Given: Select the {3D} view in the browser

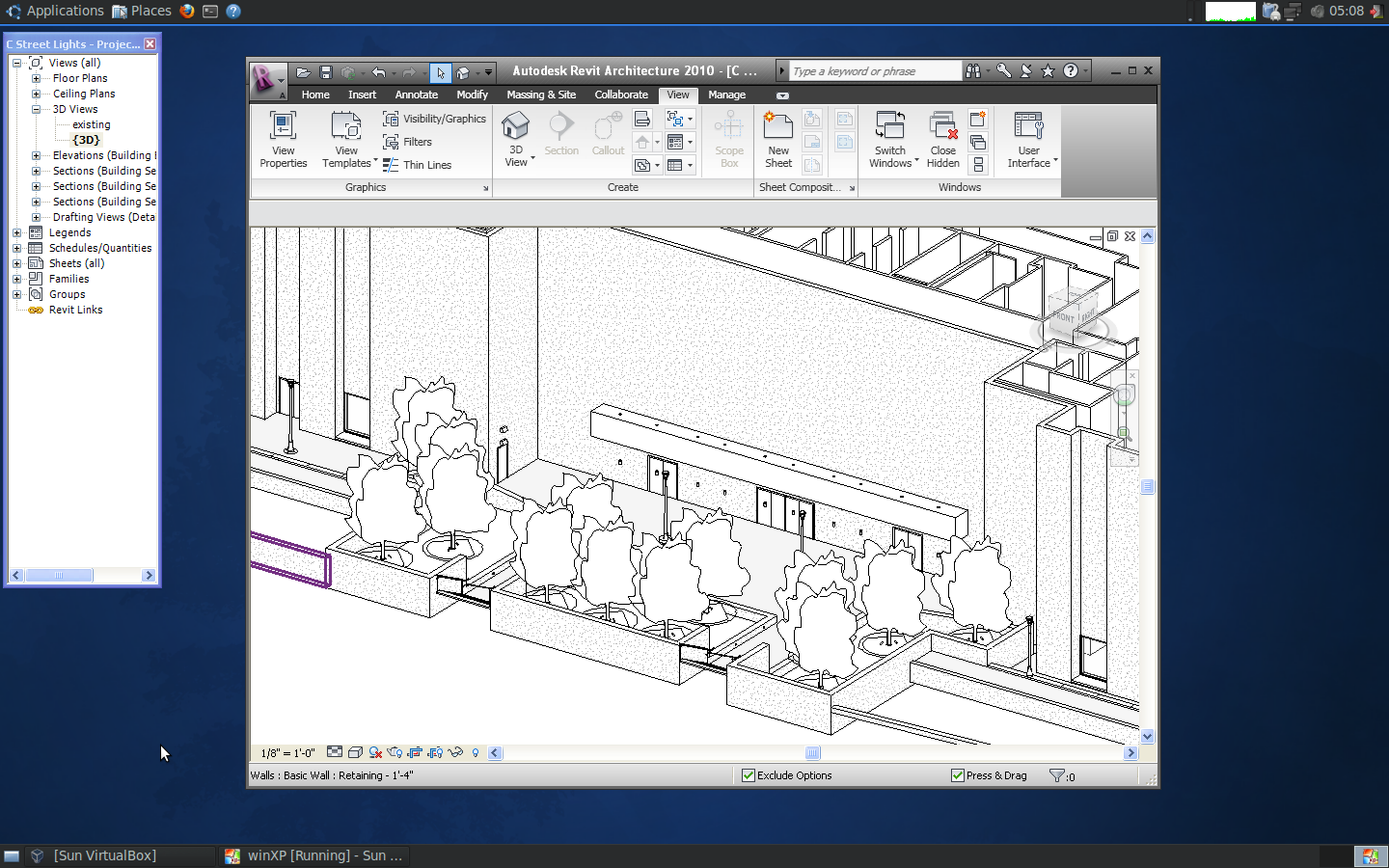Looking at the screenshot, I should pyautogui.click(x=86, y=140).
